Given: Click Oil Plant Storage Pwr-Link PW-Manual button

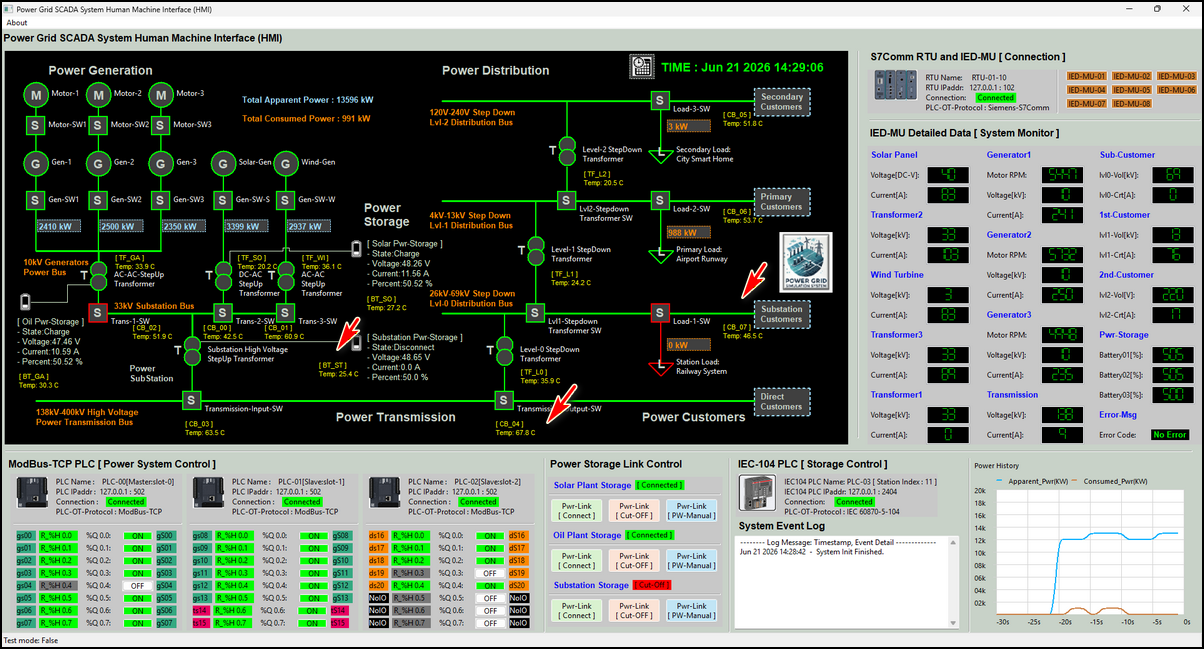Looking at the screenshot, I should click(x=692, y=560).
